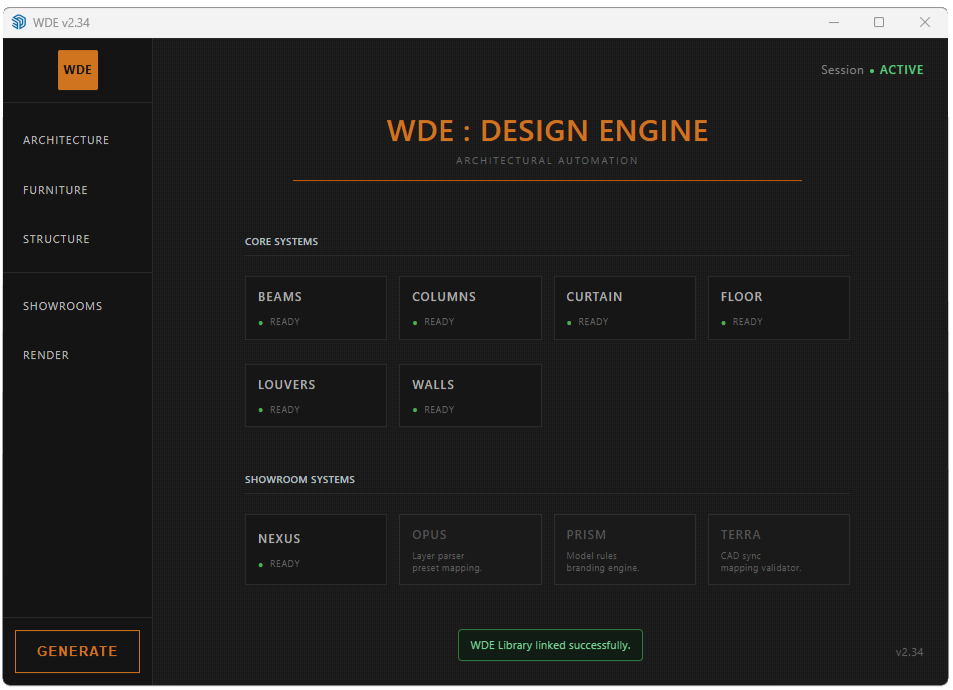Click the WDE v2.34 title bar text
The image size is (953, 690).
(x=61, y=22)
